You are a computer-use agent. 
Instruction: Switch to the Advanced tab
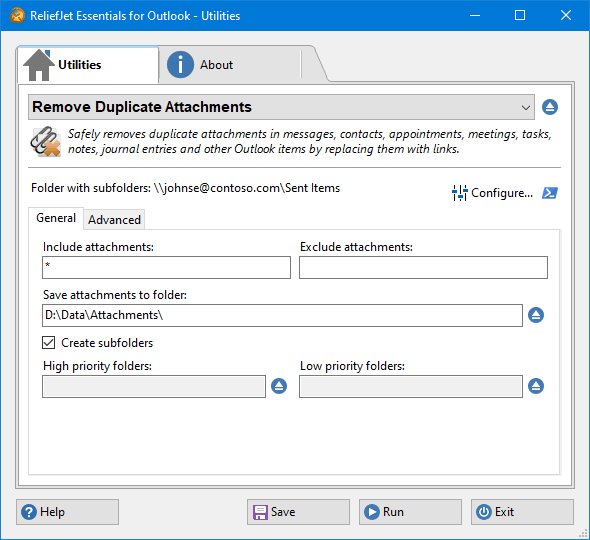(x=114, y=220)
